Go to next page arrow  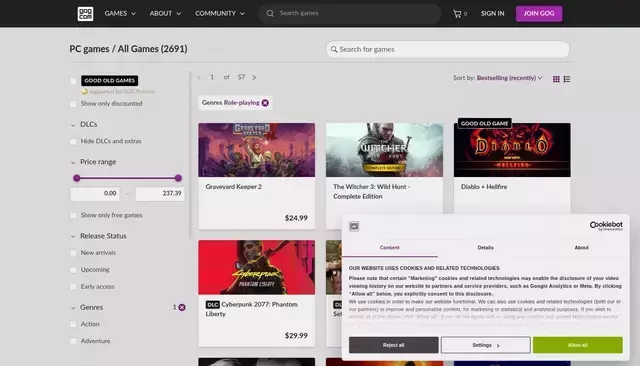[254, 78]
